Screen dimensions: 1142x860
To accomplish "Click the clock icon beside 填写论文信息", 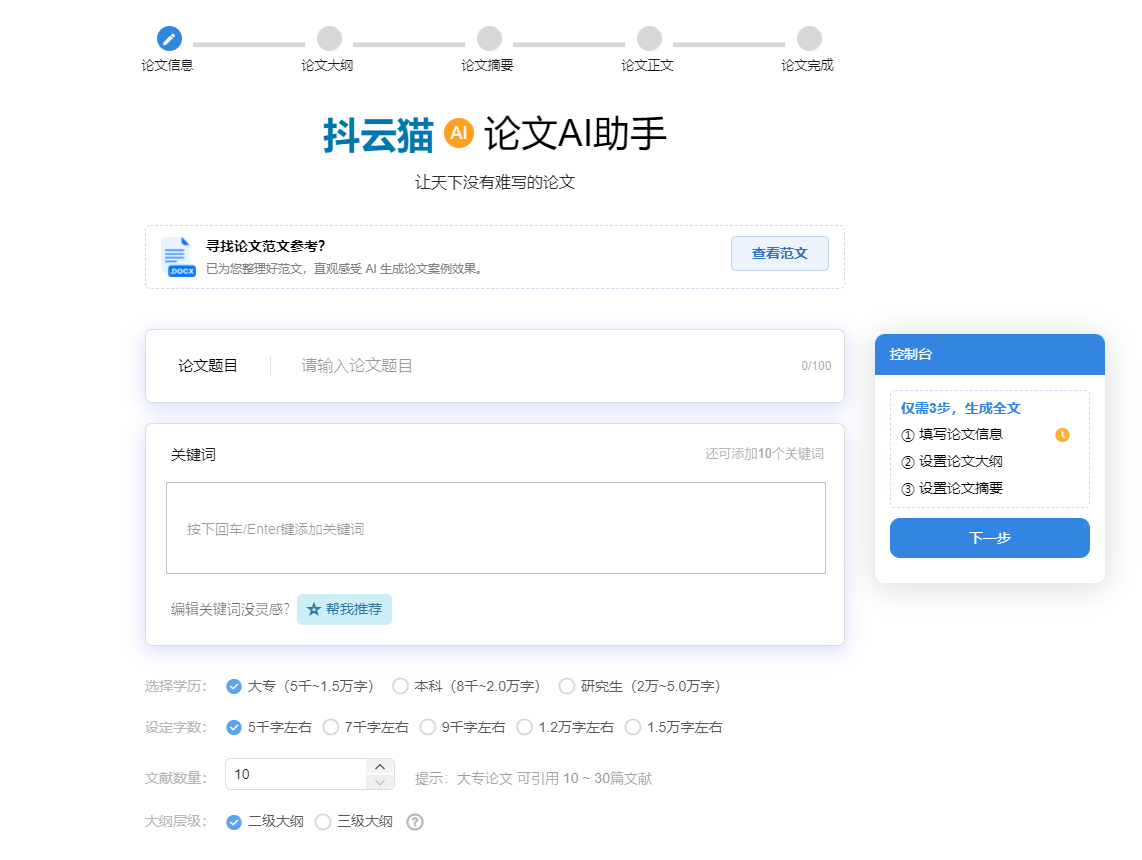I will [1064, 434].
